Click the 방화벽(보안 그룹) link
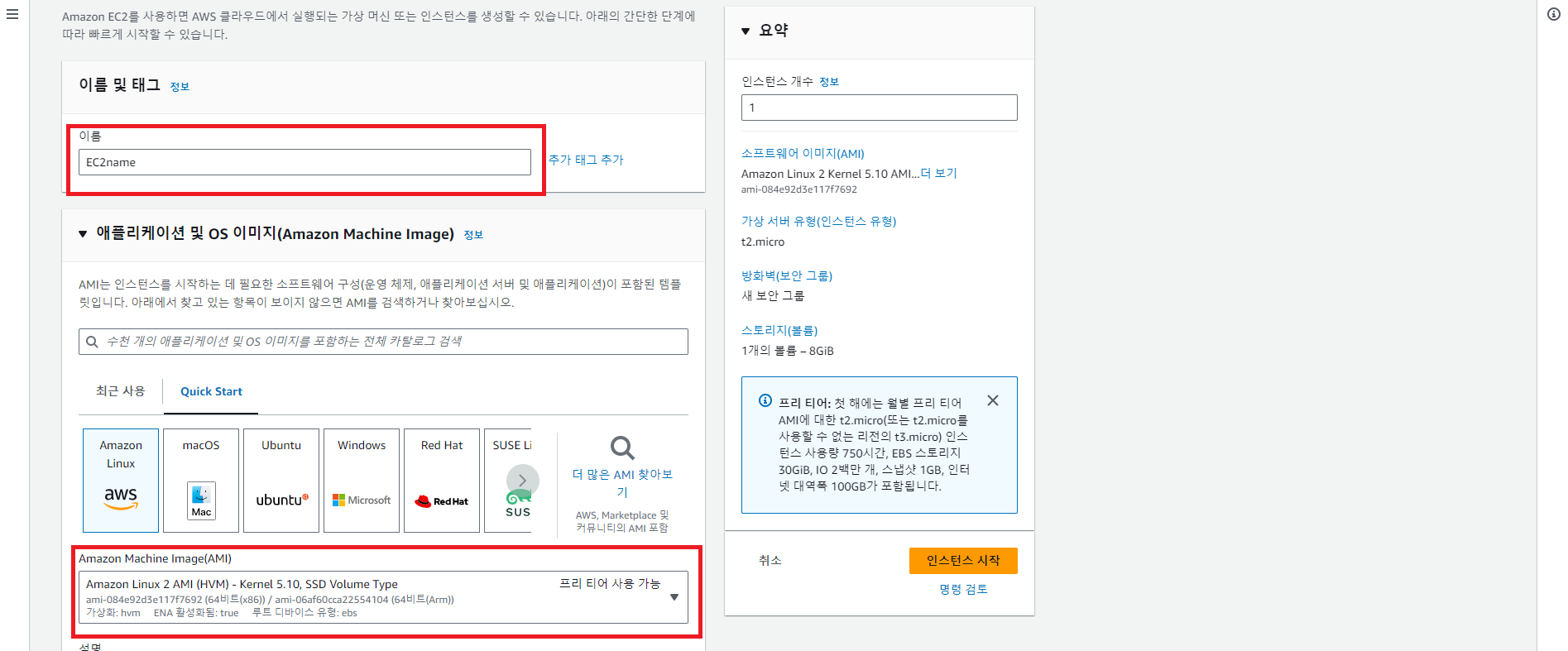Image resolution: width=1568 pixels, height=651 pixels. coord(787,275)
